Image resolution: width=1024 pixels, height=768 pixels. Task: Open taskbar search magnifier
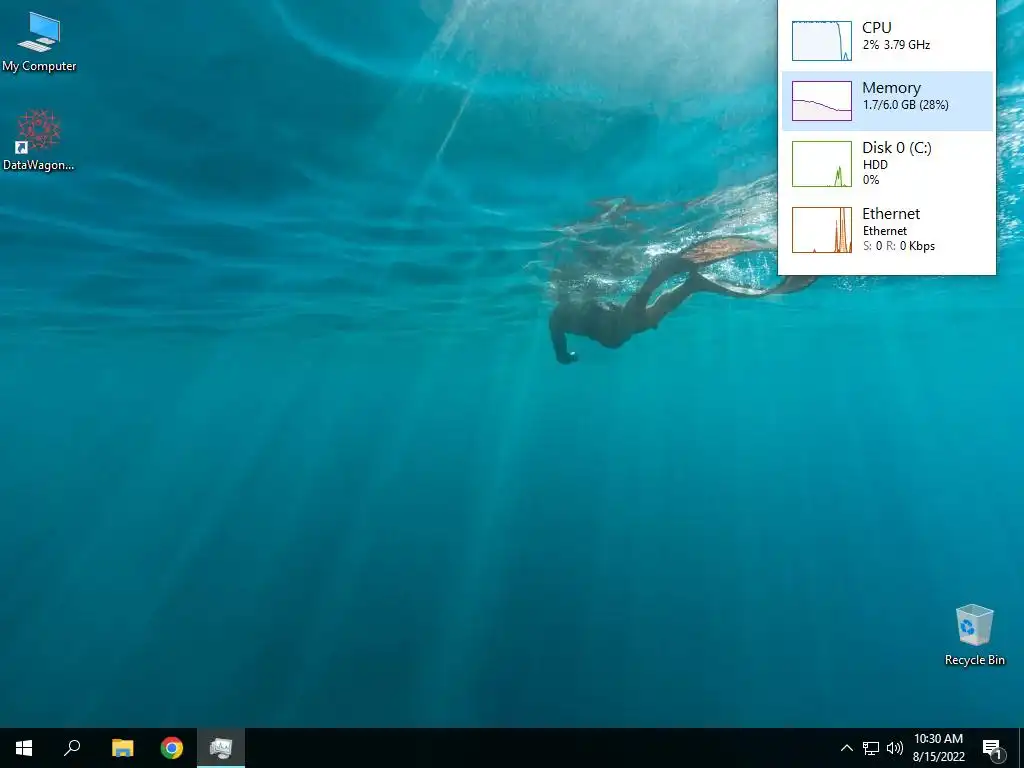tap(72, 748)
